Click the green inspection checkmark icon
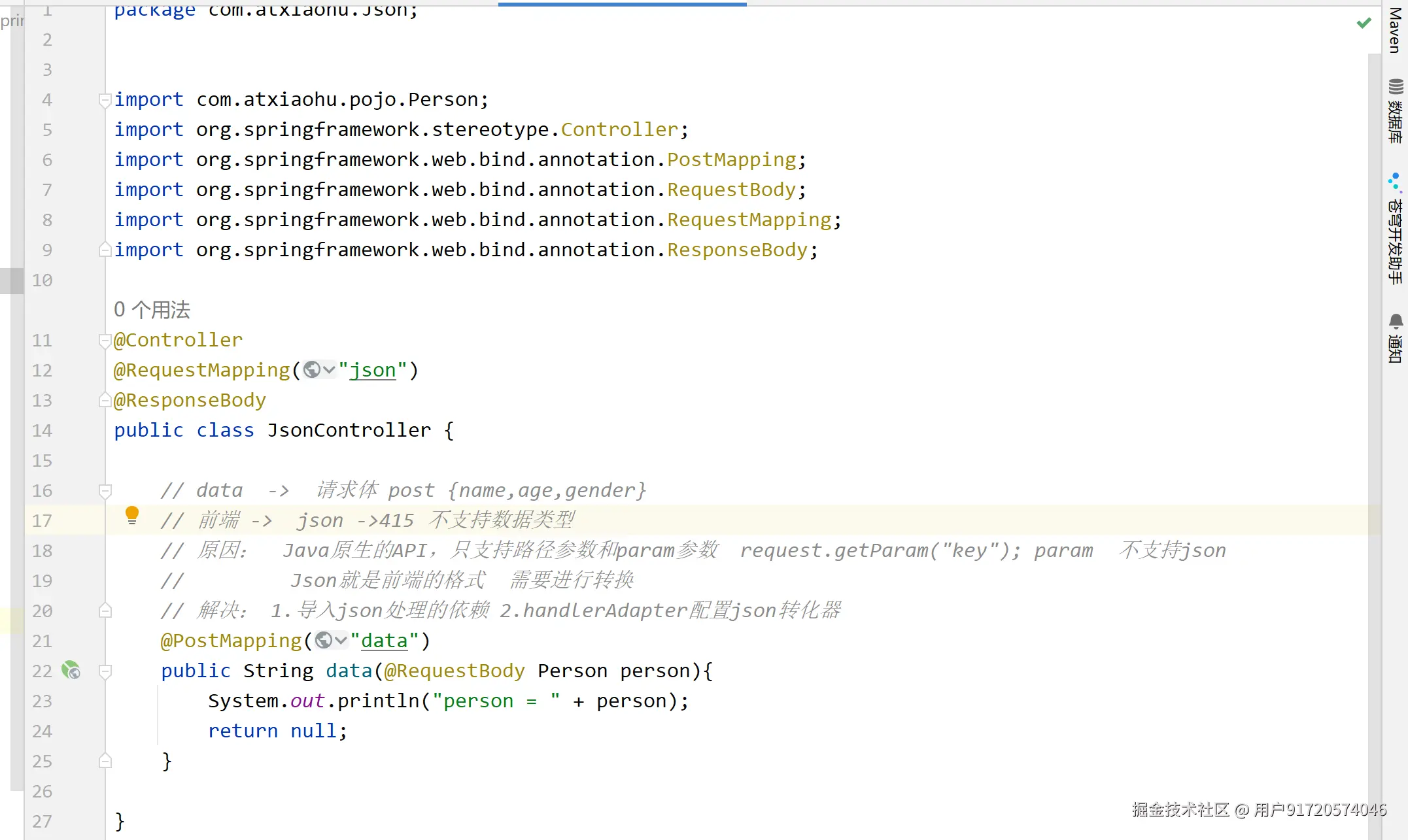The width and height of the screenshot is (1408, 840). 1364,24
